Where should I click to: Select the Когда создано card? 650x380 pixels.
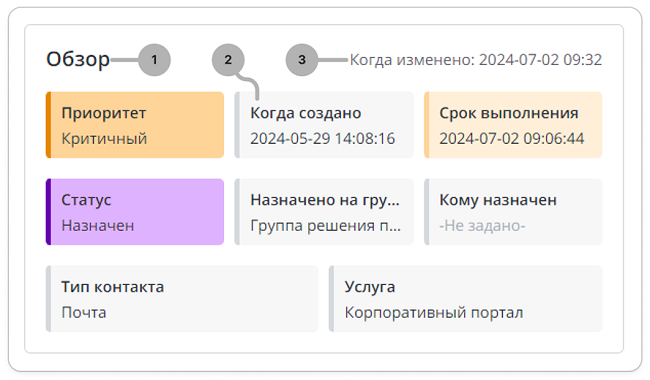324,125
